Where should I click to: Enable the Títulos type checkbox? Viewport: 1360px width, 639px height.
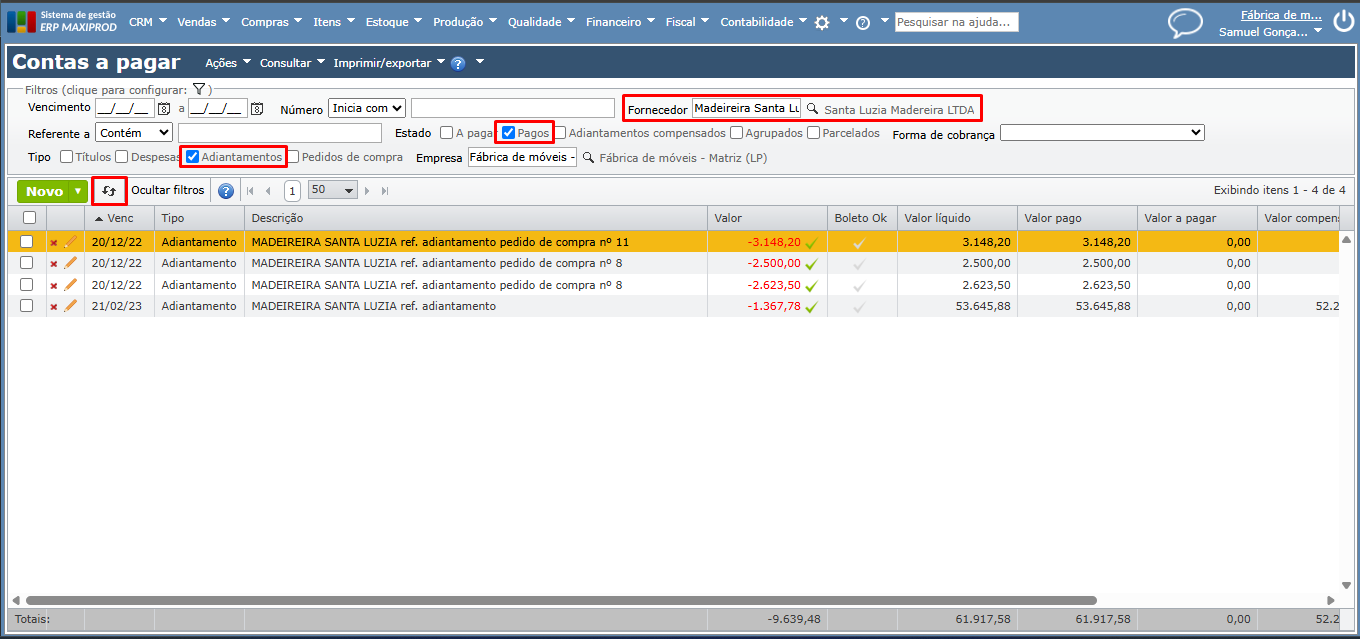[x=67, y=157]
